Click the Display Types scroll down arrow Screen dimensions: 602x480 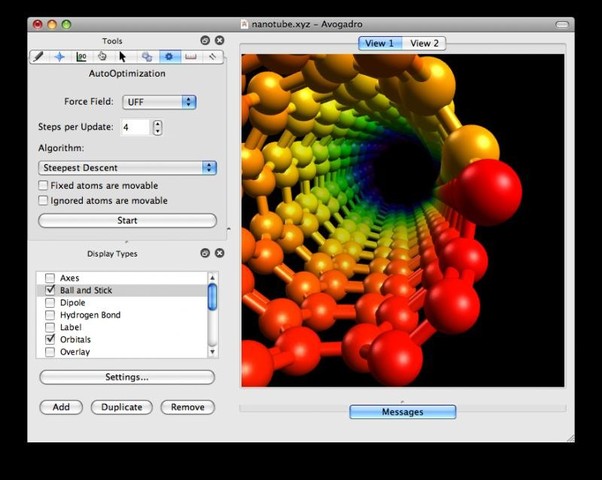[x=212, y=352]
